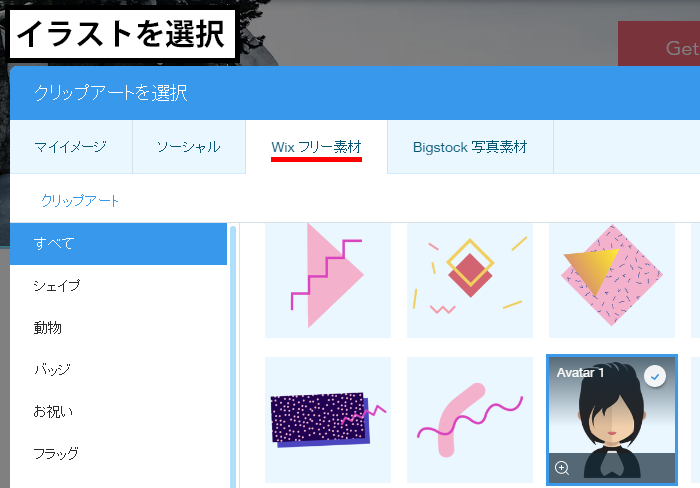Select the すべて category
Screen dimensions: 700x488
point(118,244)
